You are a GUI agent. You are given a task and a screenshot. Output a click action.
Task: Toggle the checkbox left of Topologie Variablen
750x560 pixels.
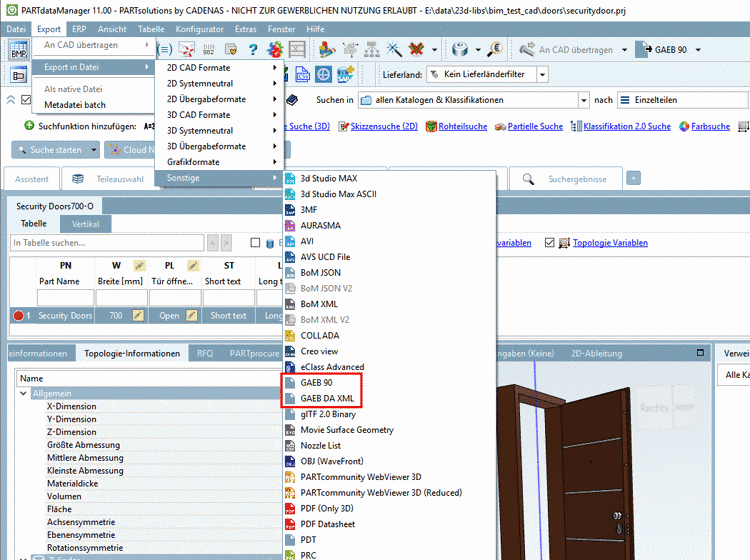pyautogui.click(x=550, y=243)
